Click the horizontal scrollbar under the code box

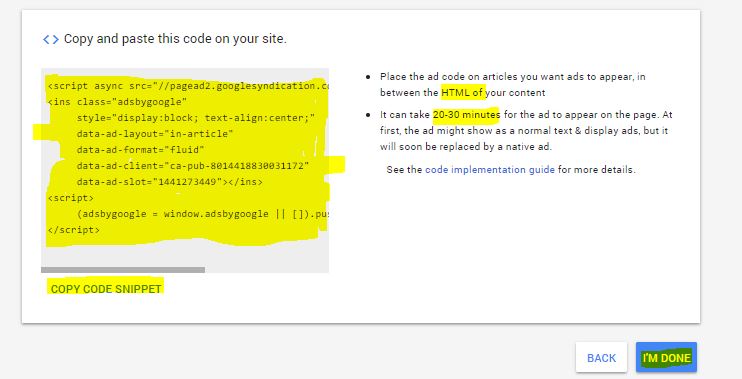click(123, 270)
